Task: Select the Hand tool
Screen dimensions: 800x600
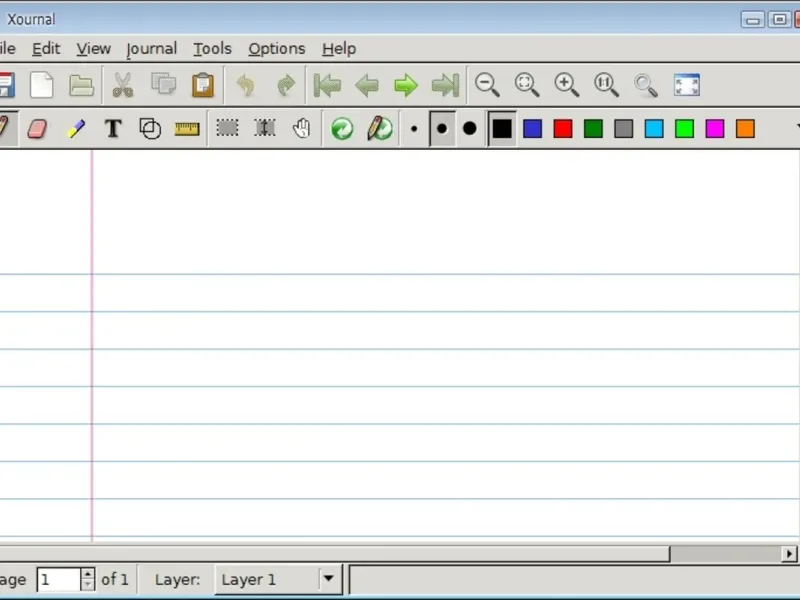Action: (302, 129)
